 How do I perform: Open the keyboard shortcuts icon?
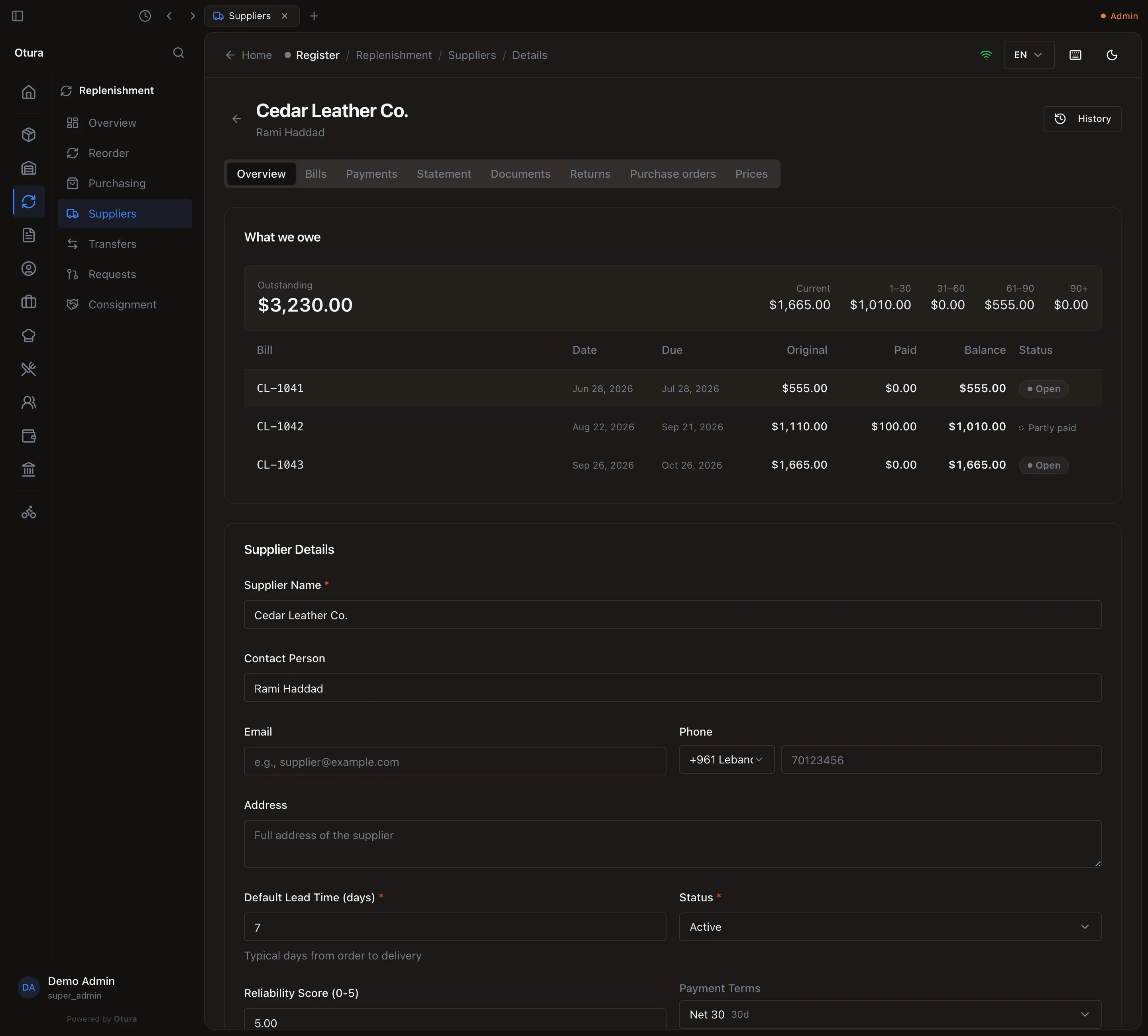pyautogui.click(x=1075, y=55)
